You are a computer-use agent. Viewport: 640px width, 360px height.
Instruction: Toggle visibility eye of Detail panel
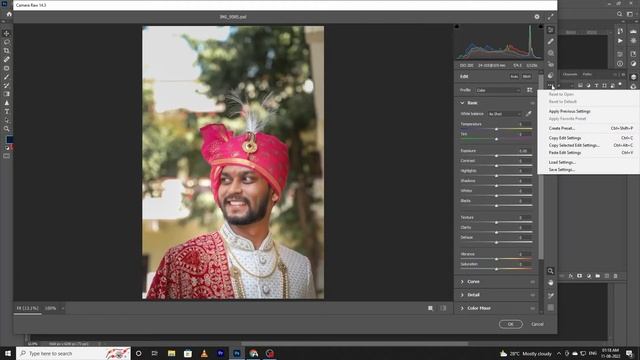click(x=532, y=295)
